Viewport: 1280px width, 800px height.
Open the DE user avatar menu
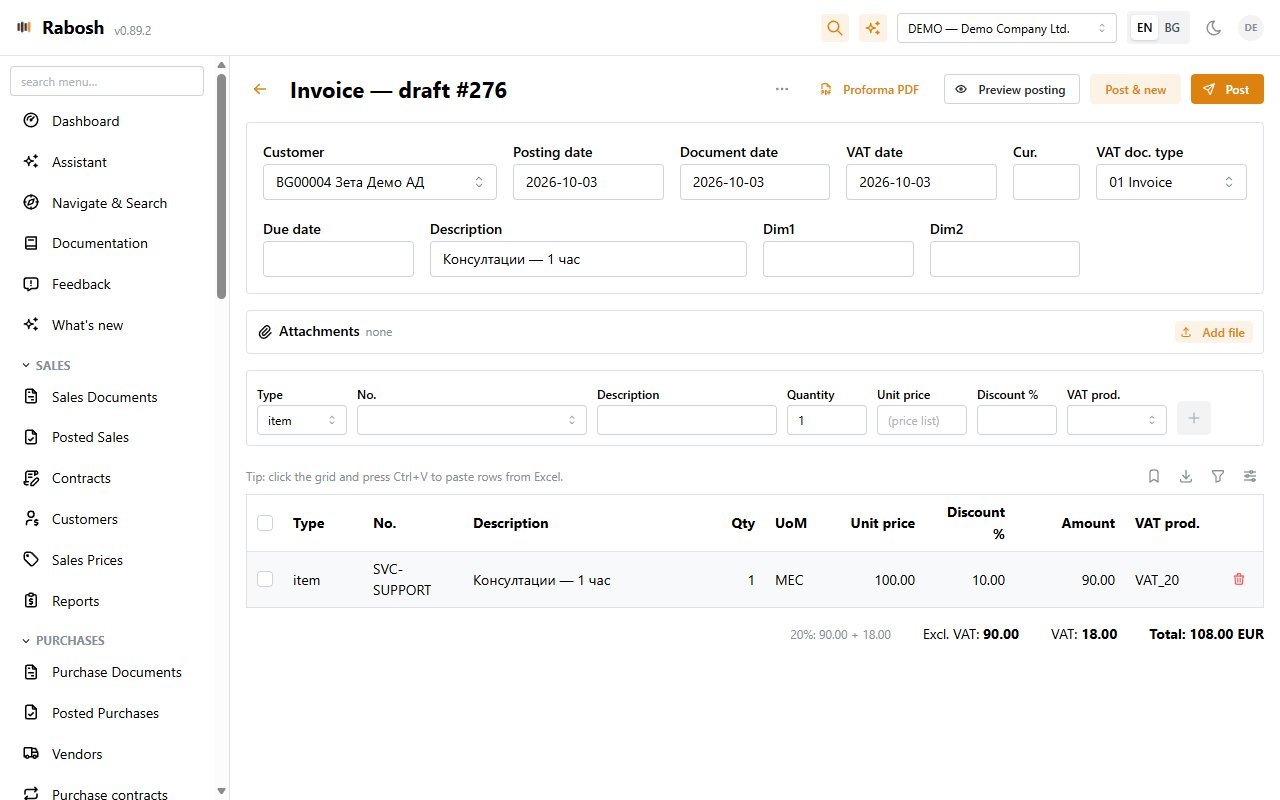[1251, 28]
